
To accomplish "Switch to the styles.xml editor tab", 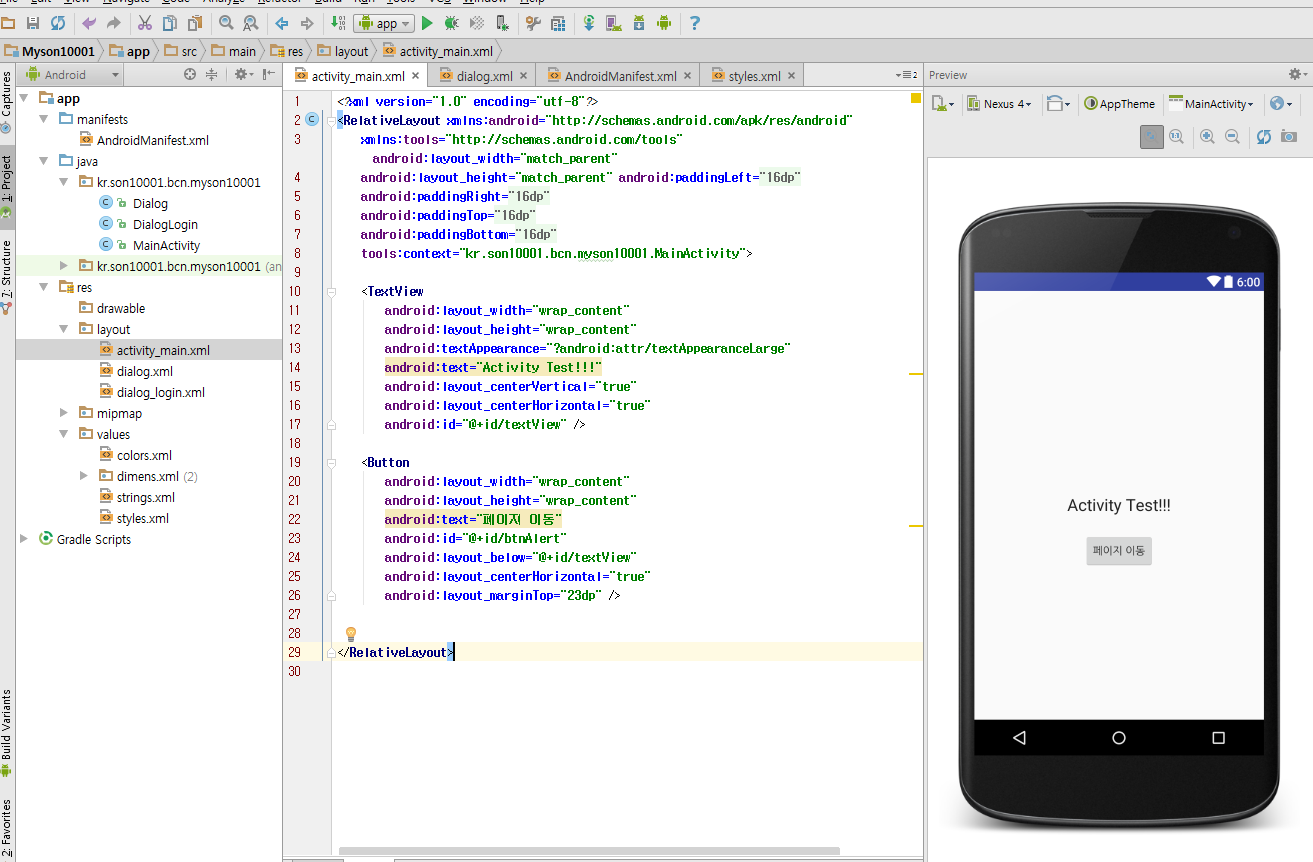I will tap(751, 75).
